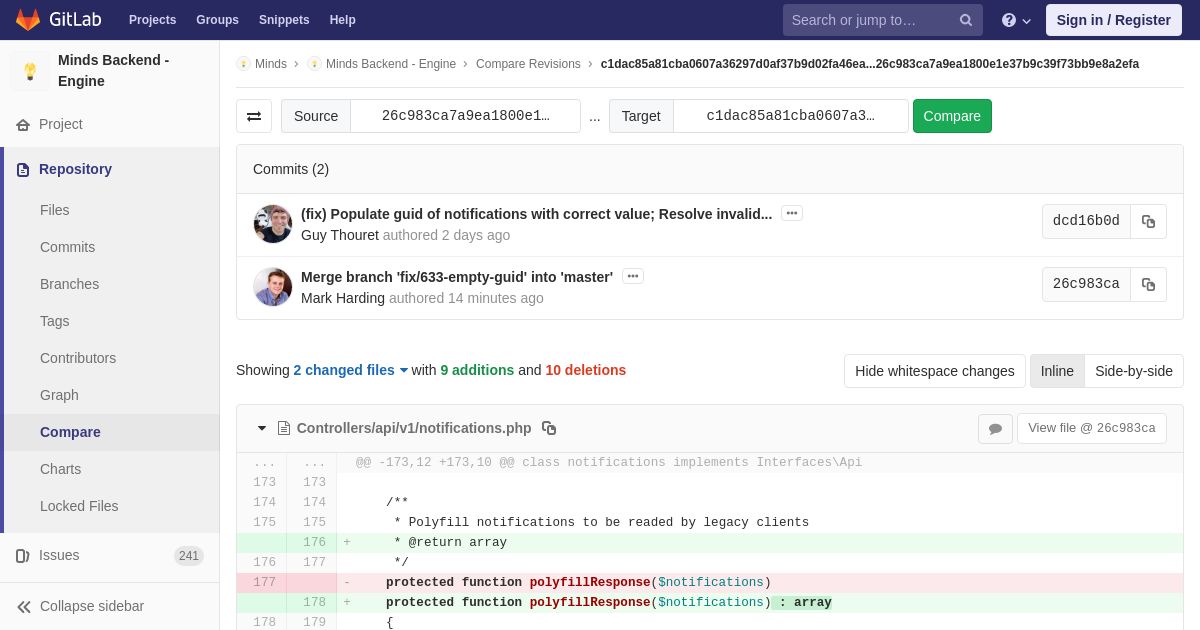Click the GitLab fox logo
This screenshot has height=630, width=1200.
[28, 20]
